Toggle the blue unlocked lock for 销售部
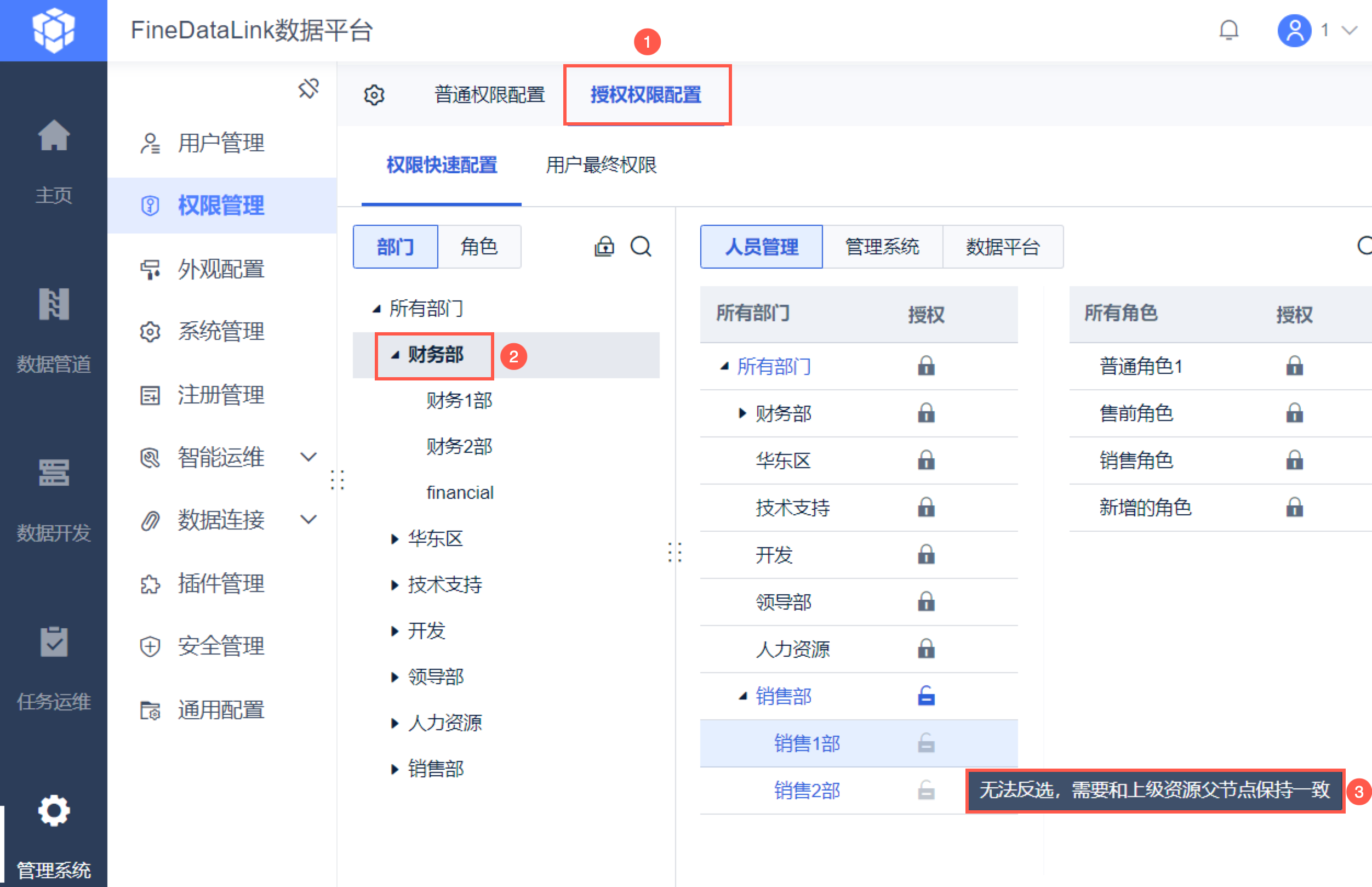This screenshot has height=887, width=1372. (925, 696)
